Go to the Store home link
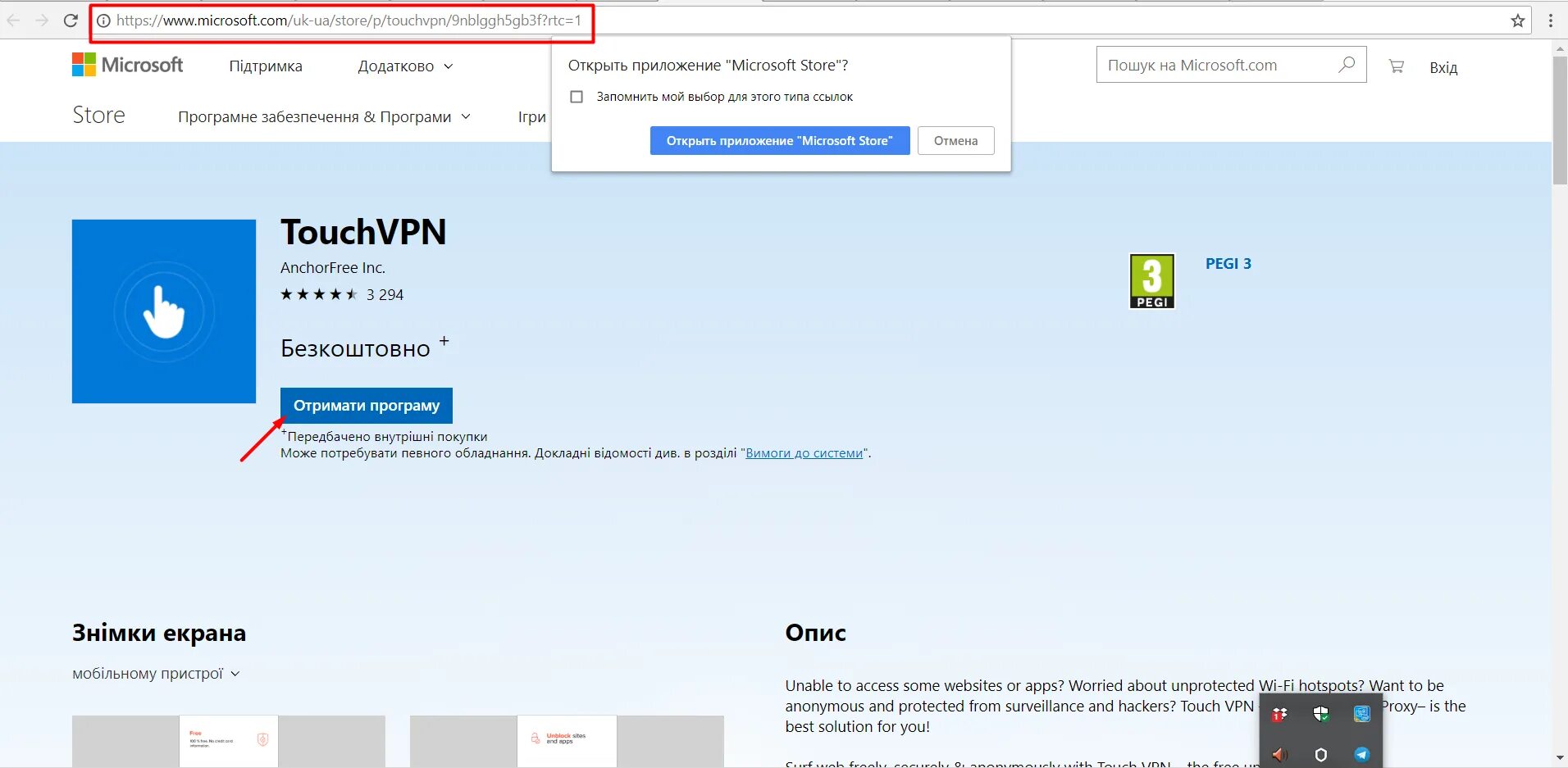The height and width of the screenshot is (768, 1568). [x=98, y=115]
